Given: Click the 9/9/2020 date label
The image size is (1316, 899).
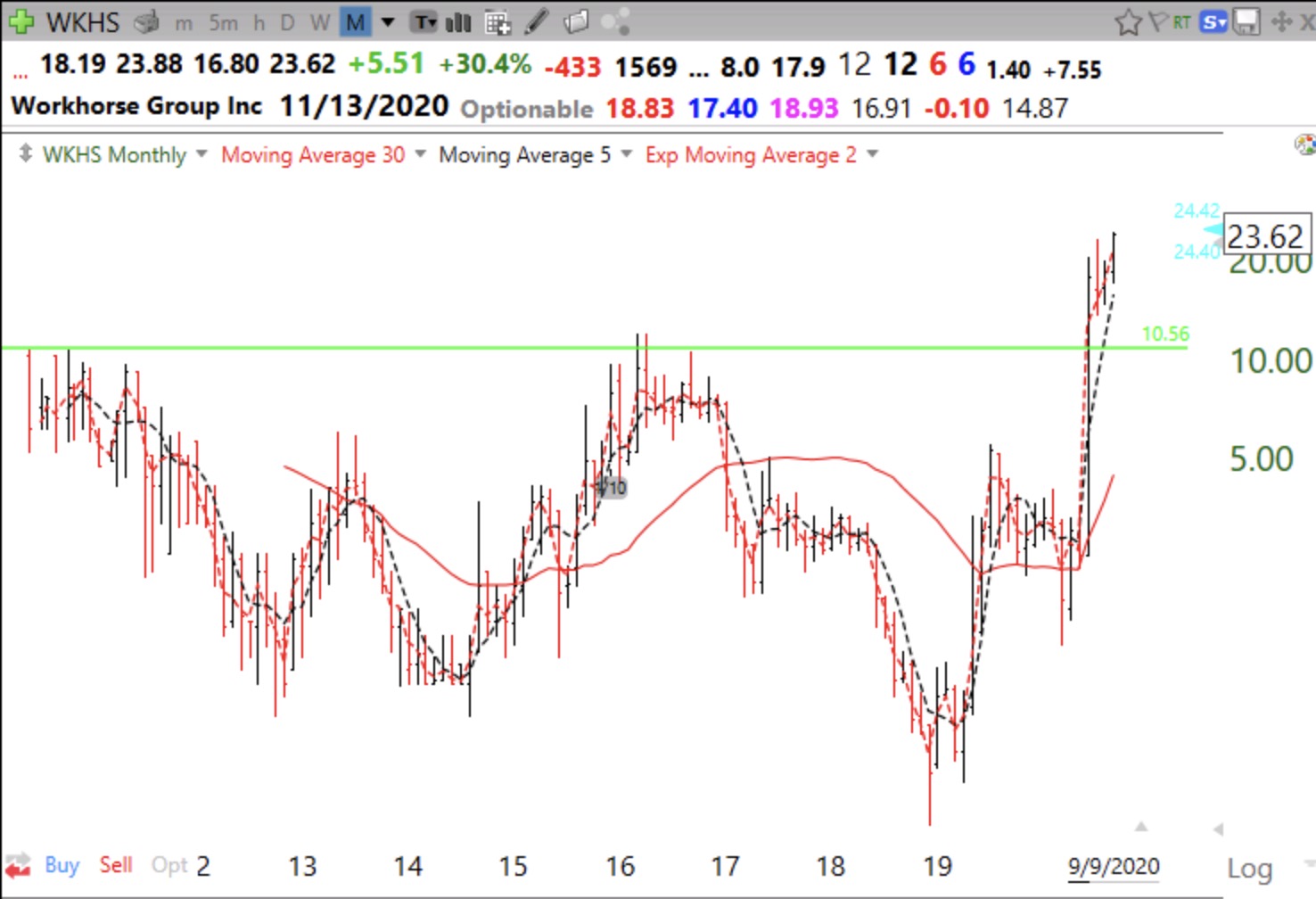Looking at the screenshot, I should 1114,866.
